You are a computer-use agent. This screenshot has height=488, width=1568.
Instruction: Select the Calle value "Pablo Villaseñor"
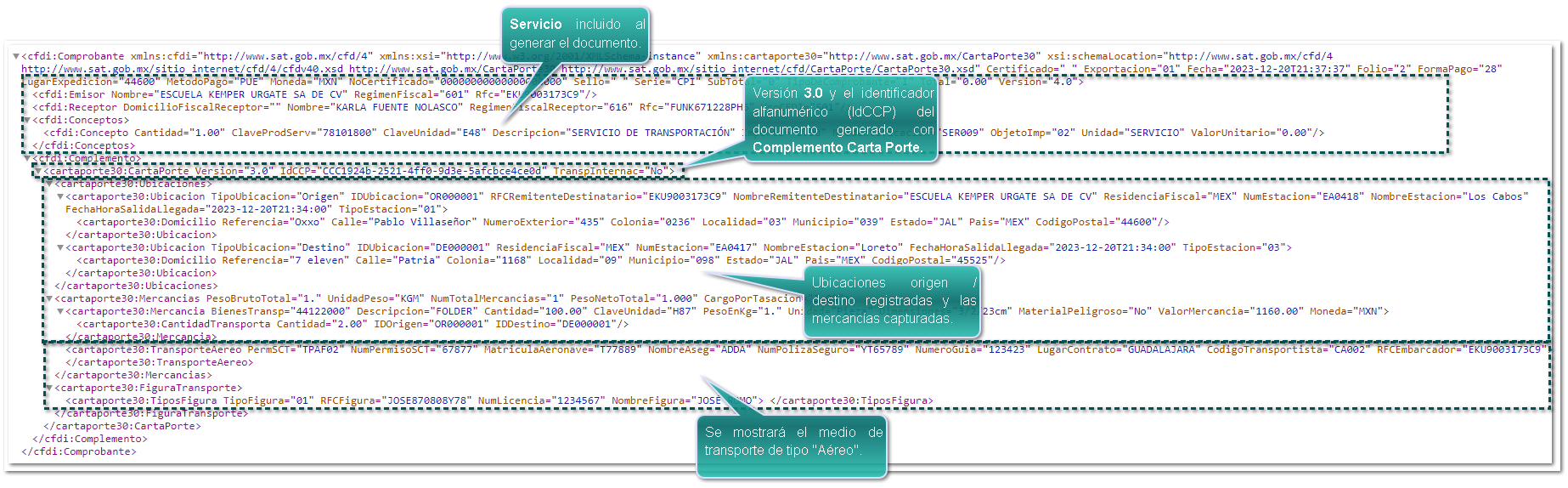pyautogui.click(x=423, y=222)
